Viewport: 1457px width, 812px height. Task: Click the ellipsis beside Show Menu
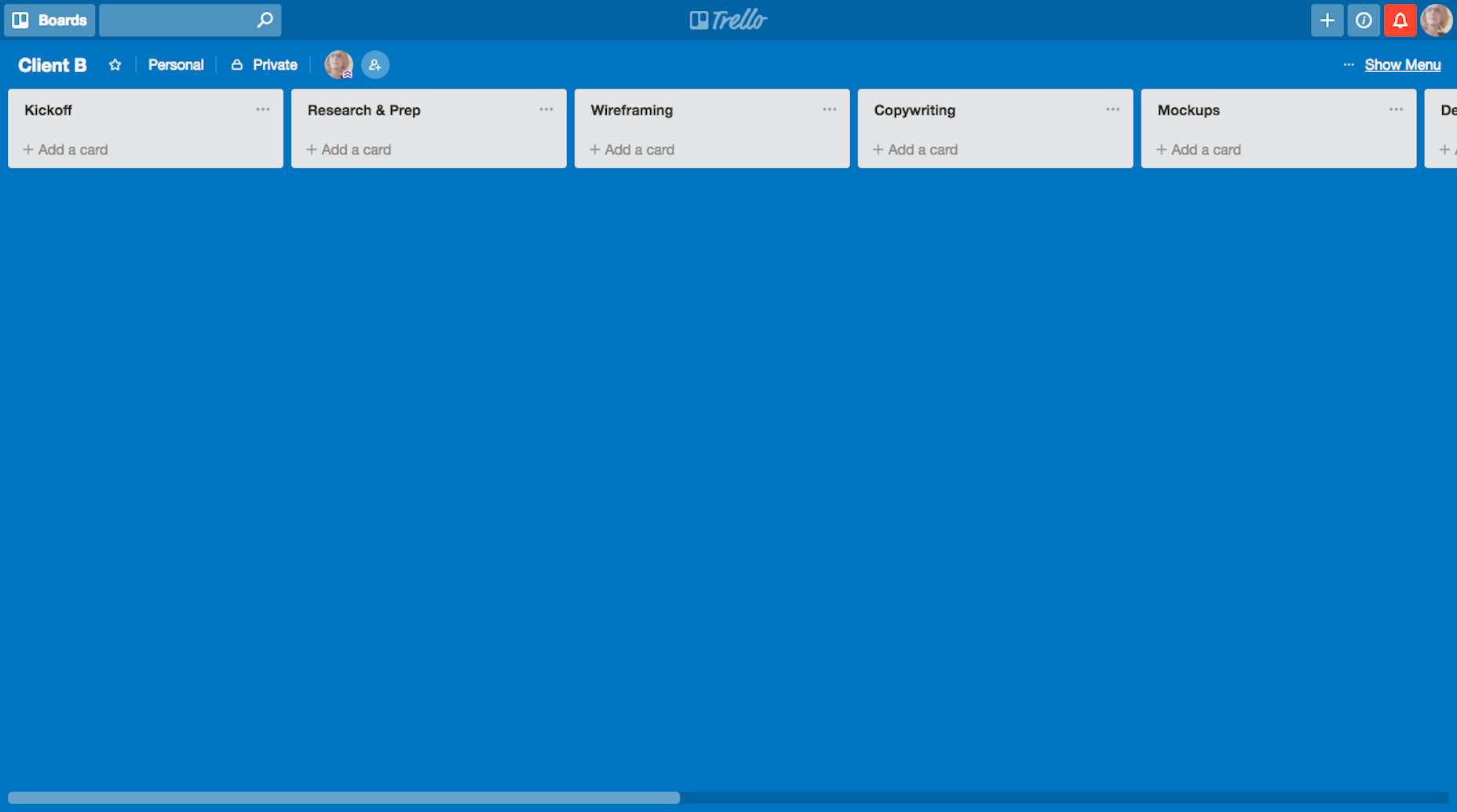(1349, 64)
